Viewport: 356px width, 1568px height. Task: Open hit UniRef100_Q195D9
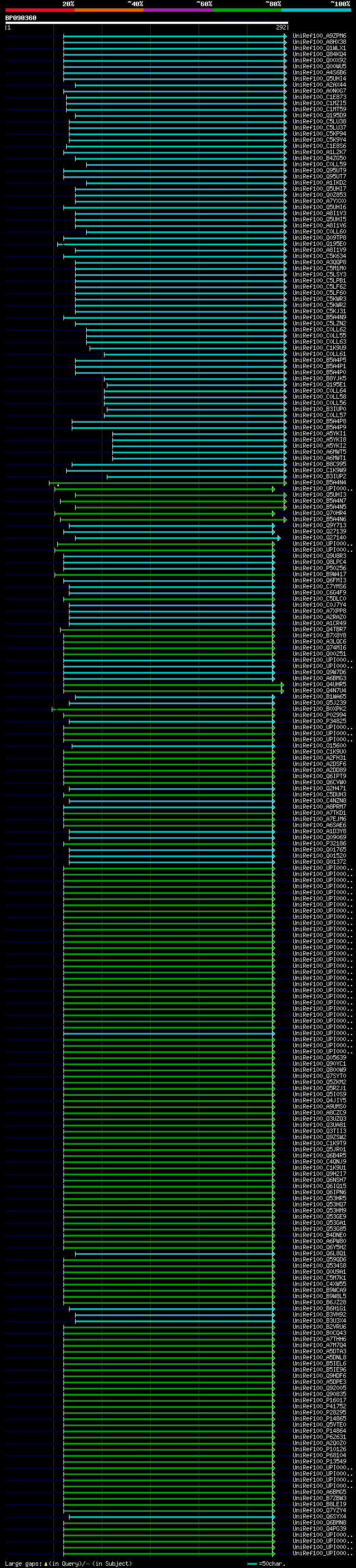click(x=319, y=116)
